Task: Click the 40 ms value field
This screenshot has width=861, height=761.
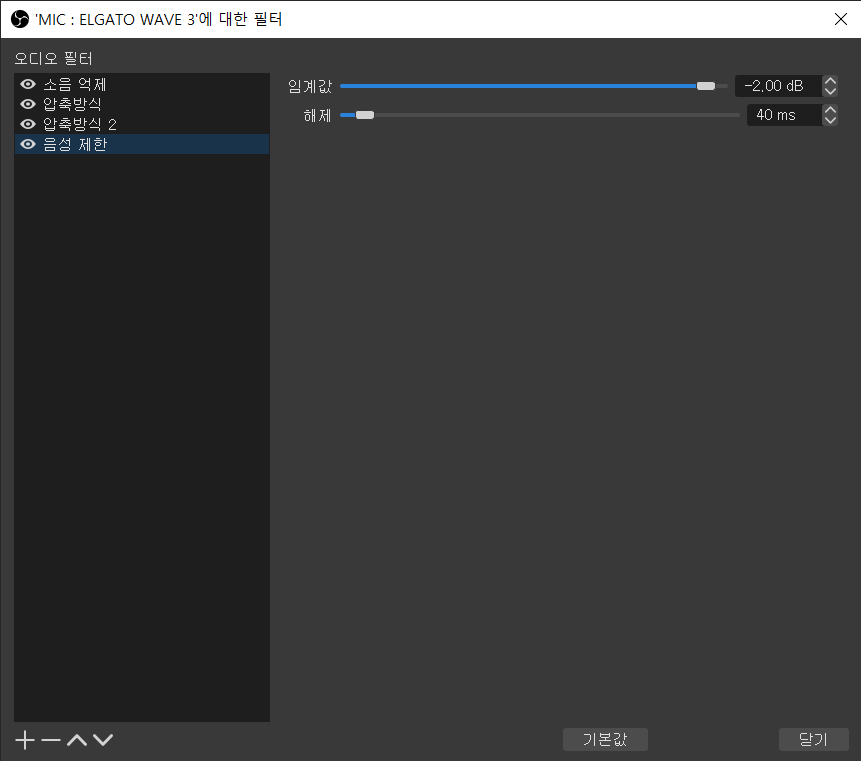Action: tap(784, 115)
